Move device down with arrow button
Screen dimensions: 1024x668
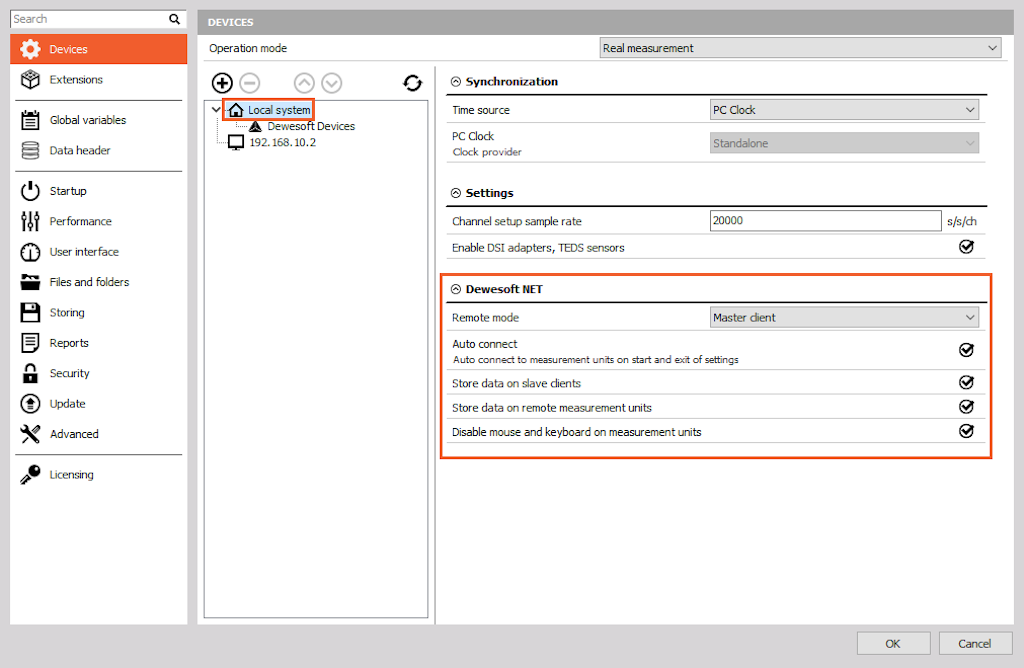point(332,83)
